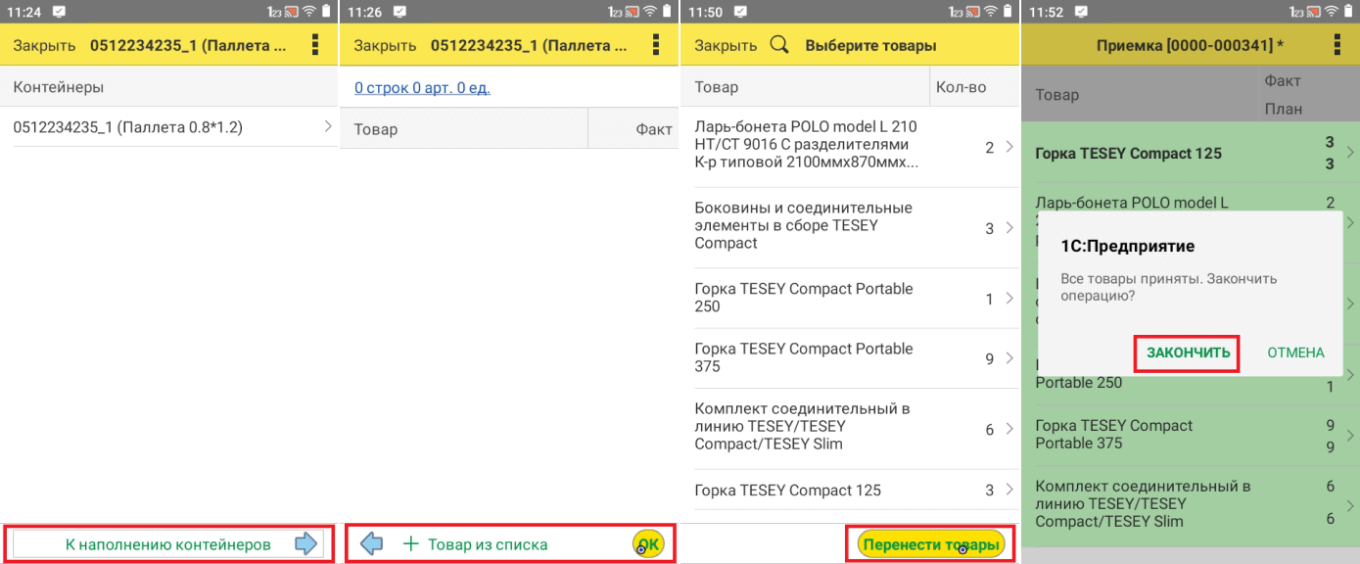Viewport: 1360px width, 564px height.
Task: Open chevron for Горка TESEY Compact Portable 250 in selection list
Action: point(1009,298)
